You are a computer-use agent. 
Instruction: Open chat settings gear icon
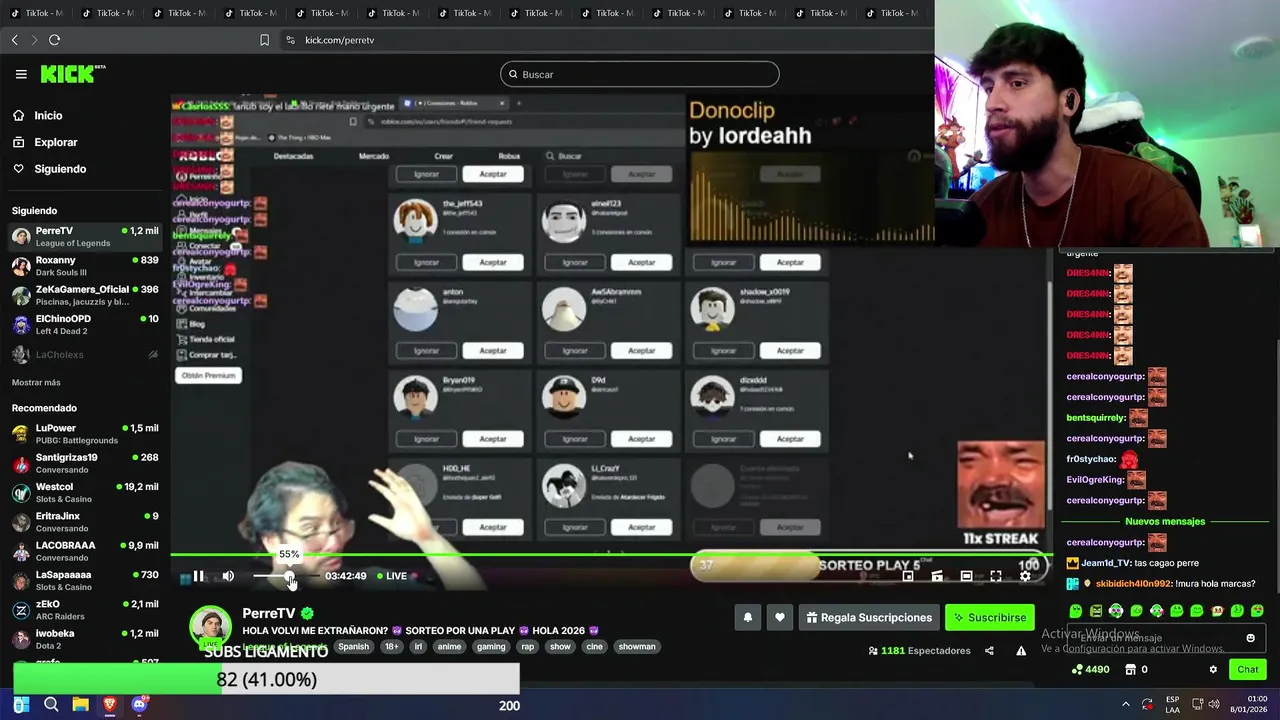coord(1213,670)
